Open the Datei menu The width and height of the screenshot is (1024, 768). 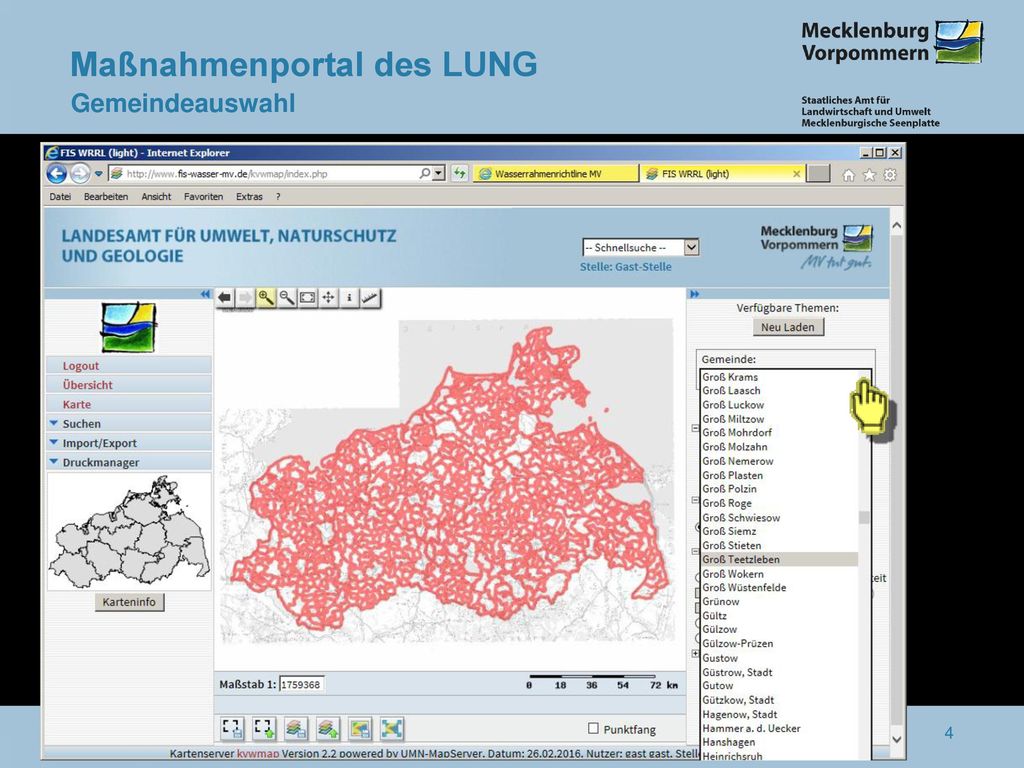point(60,197)
